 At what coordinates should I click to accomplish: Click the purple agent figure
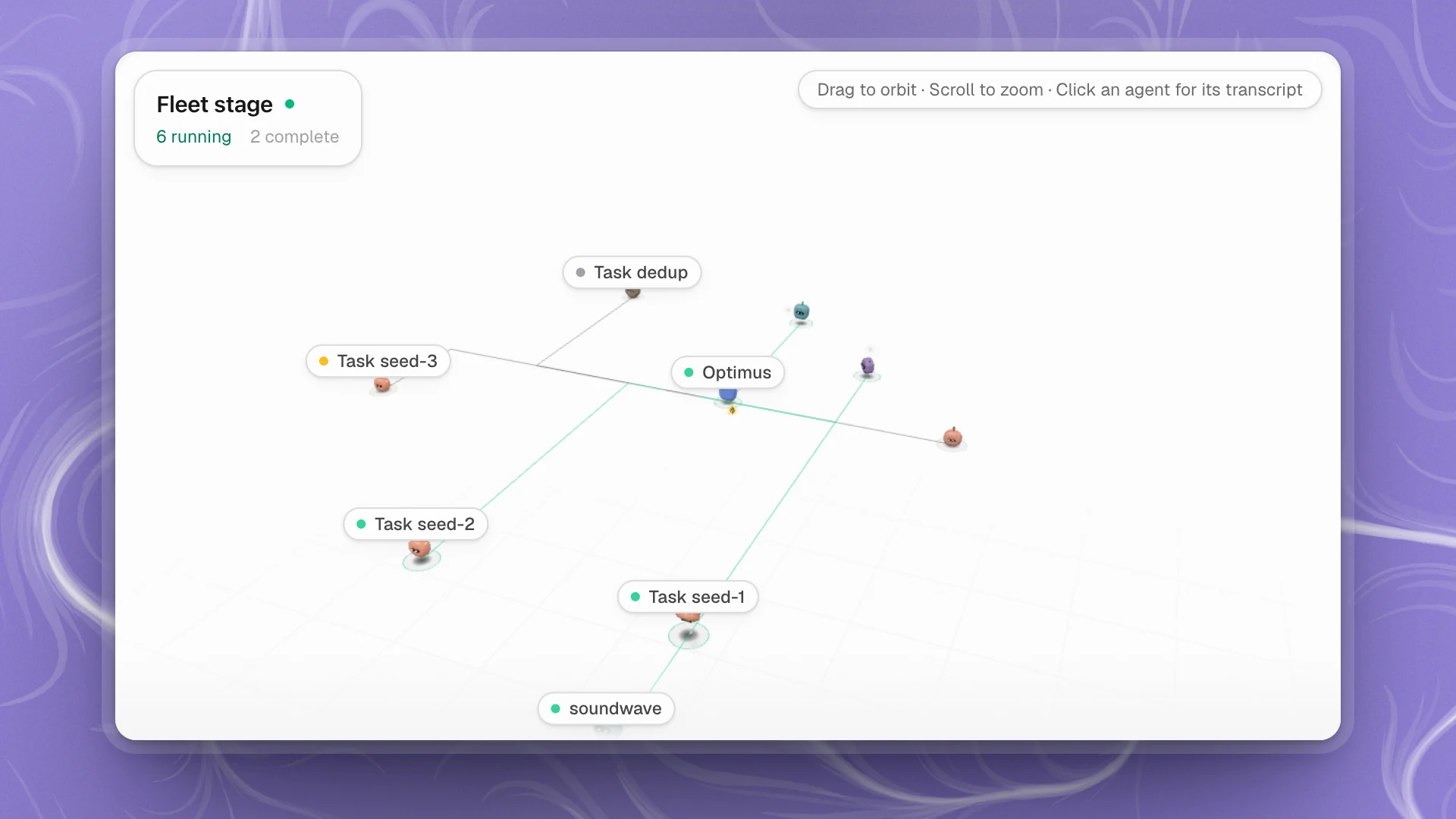pyautogui.click(x=868, y=367)
